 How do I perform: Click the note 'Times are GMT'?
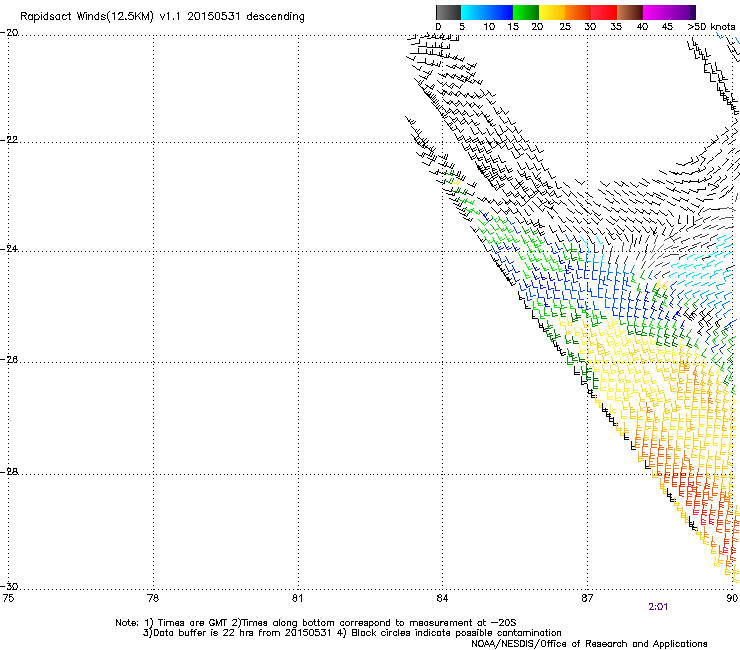(193, 623)
